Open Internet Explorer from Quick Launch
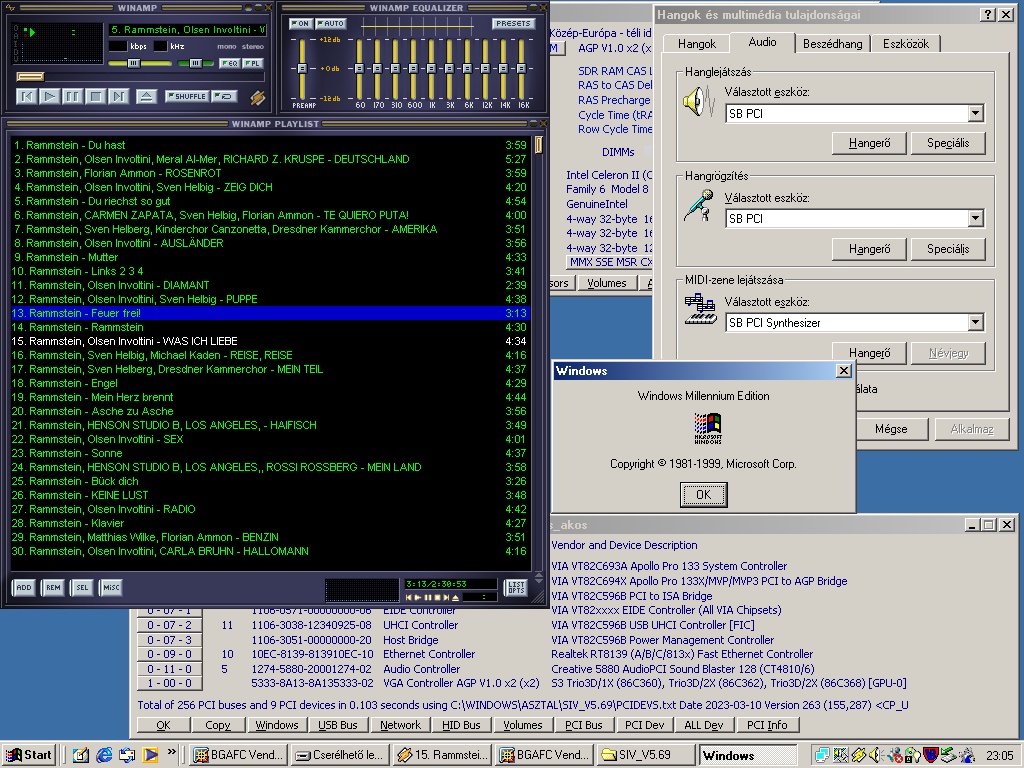Image resolution: width=1024 pixels, height=768 pixels. 103,755
